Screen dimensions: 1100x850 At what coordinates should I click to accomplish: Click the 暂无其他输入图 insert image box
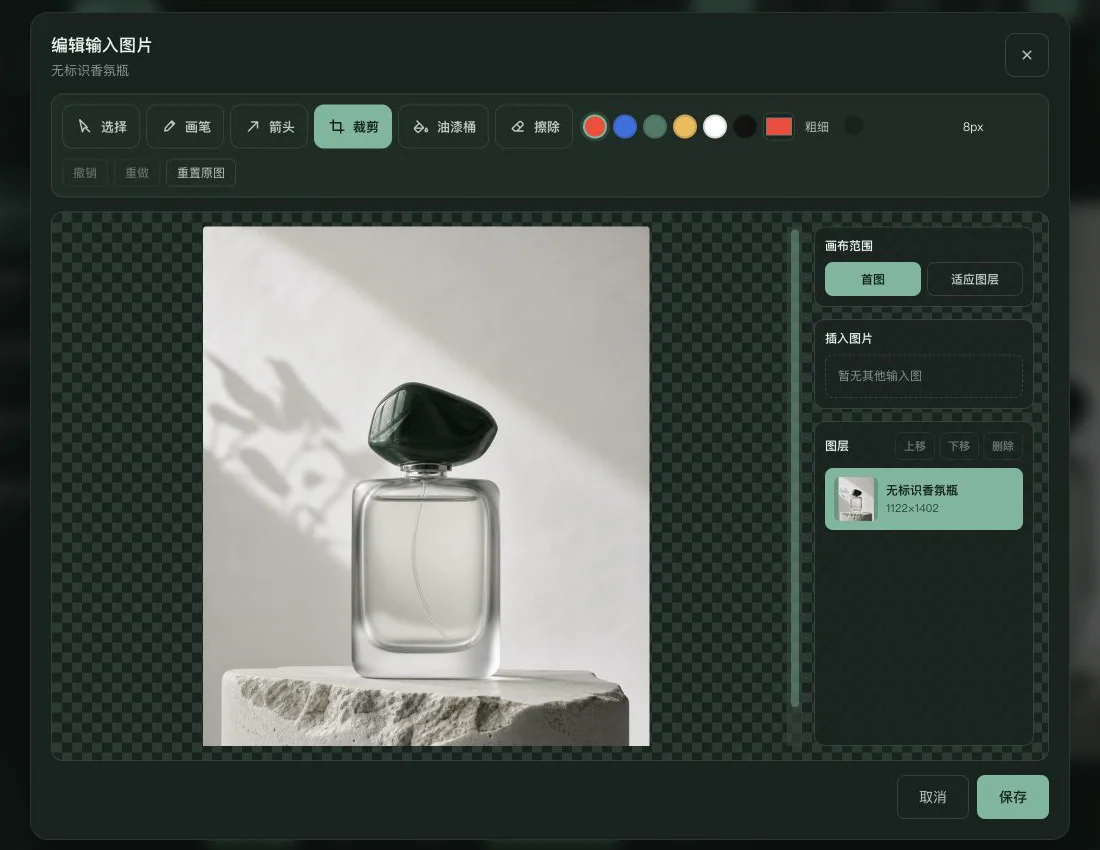click(924, 376)
